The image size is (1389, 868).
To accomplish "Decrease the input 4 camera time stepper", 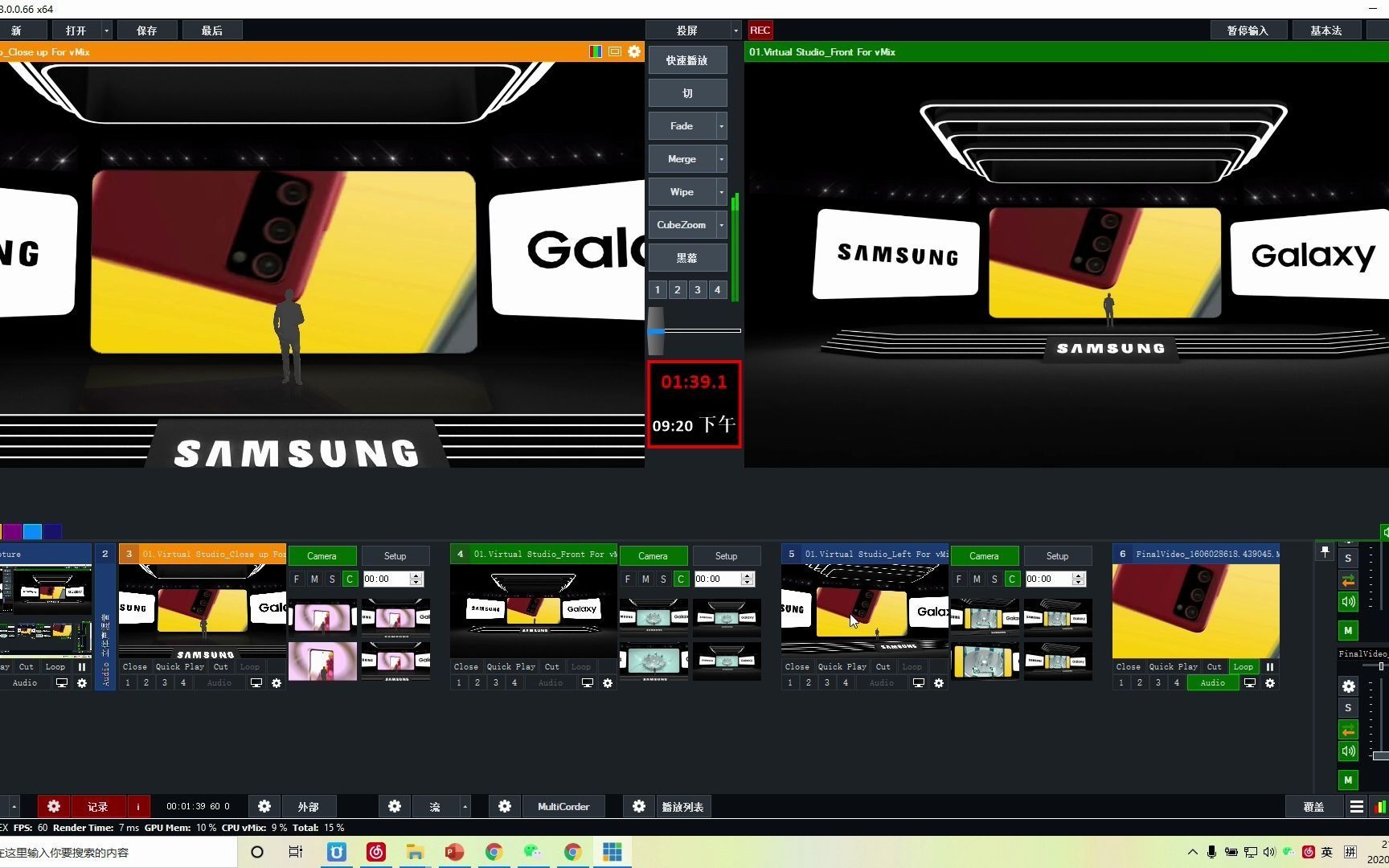I will click(747, 583).
